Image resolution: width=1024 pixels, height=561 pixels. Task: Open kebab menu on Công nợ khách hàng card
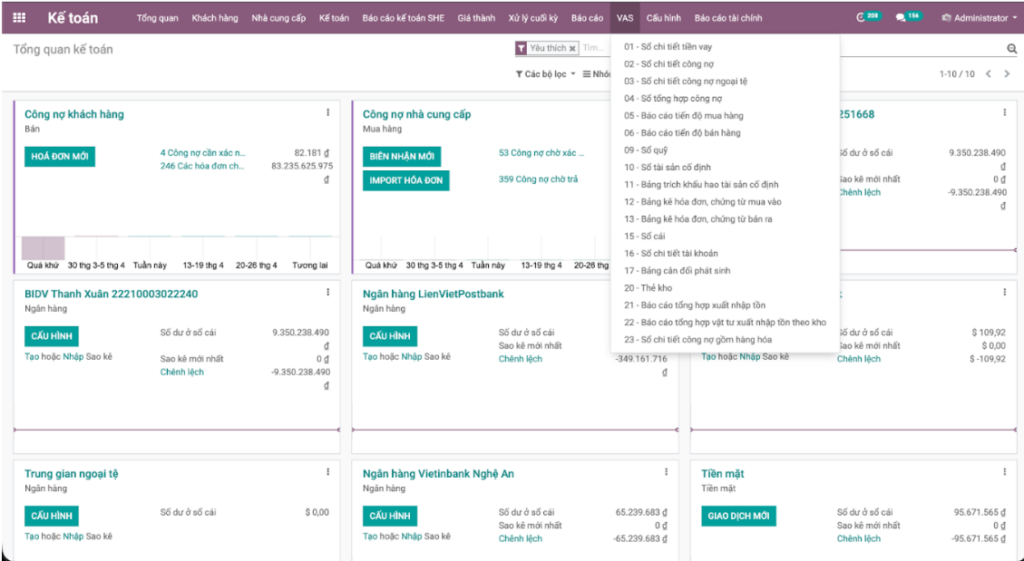click(x=328, y=113)
